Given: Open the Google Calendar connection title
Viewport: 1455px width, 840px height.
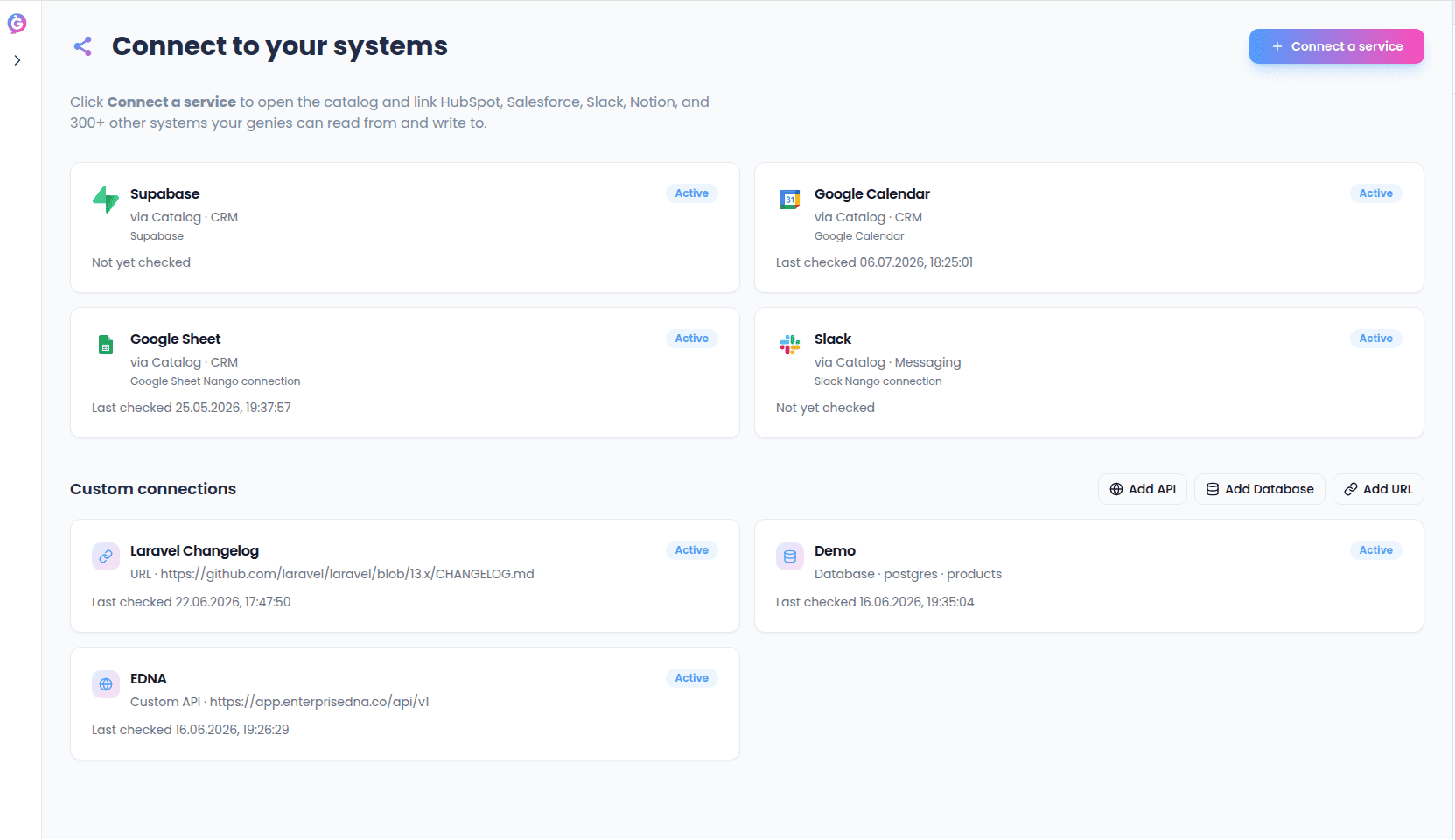Looking at the screenshot, I should (x=871, y=194).
